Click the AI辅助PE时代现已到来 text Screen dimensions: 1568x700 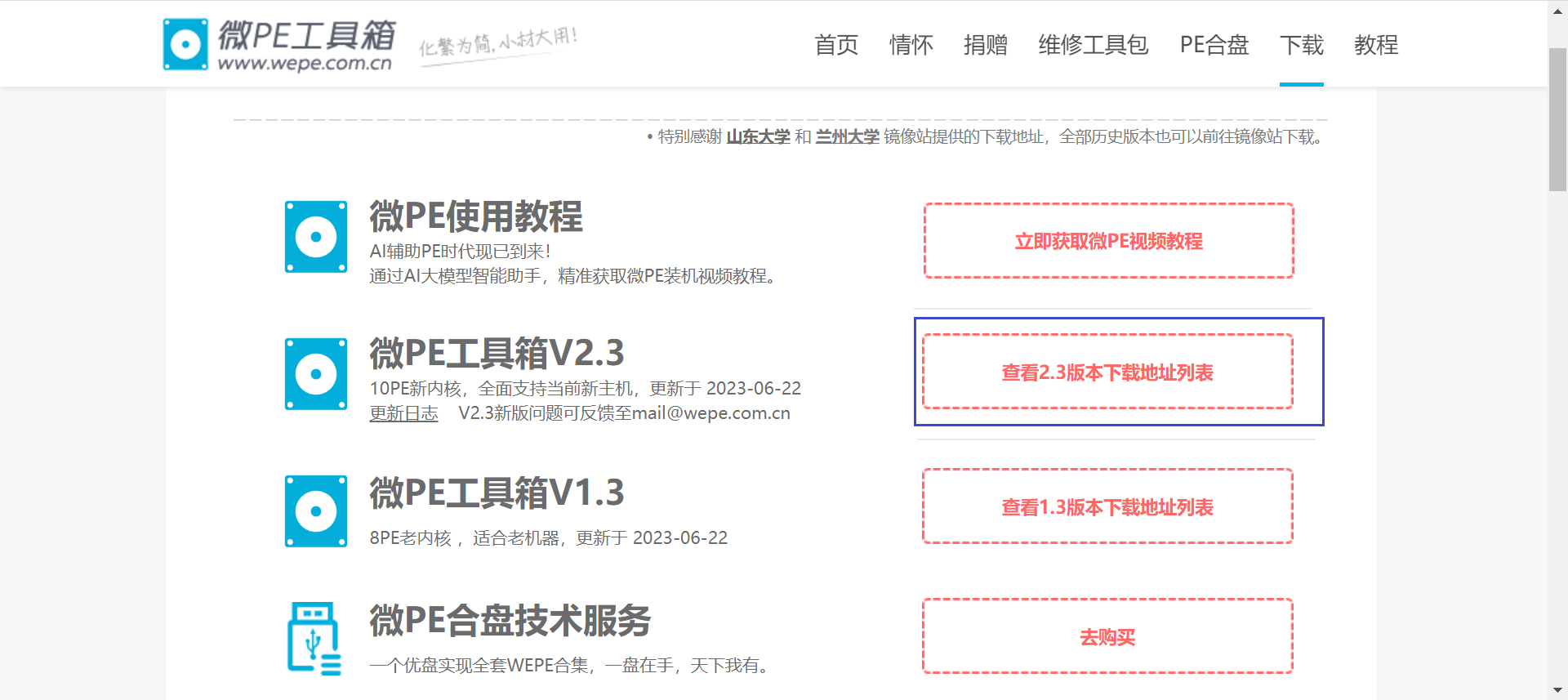pyautogui.click(x=461, y=252)
